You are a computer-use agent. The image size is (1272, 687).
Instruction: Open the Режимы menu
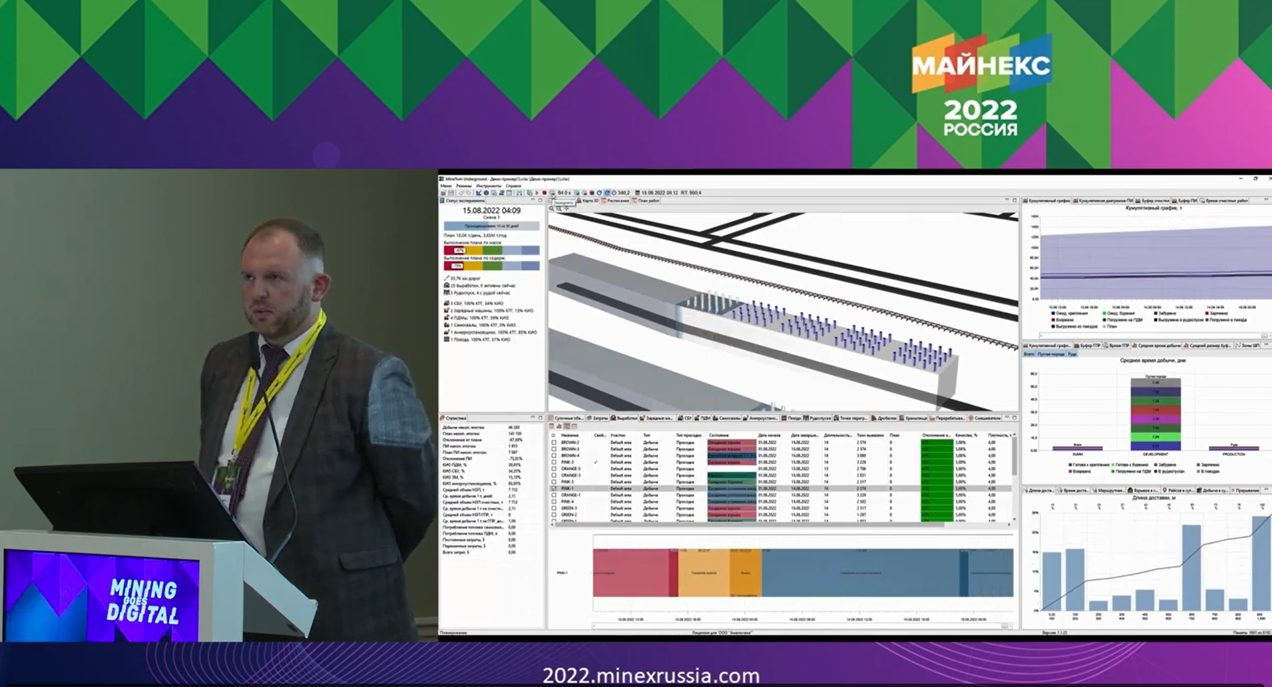(x=464, y=186)
